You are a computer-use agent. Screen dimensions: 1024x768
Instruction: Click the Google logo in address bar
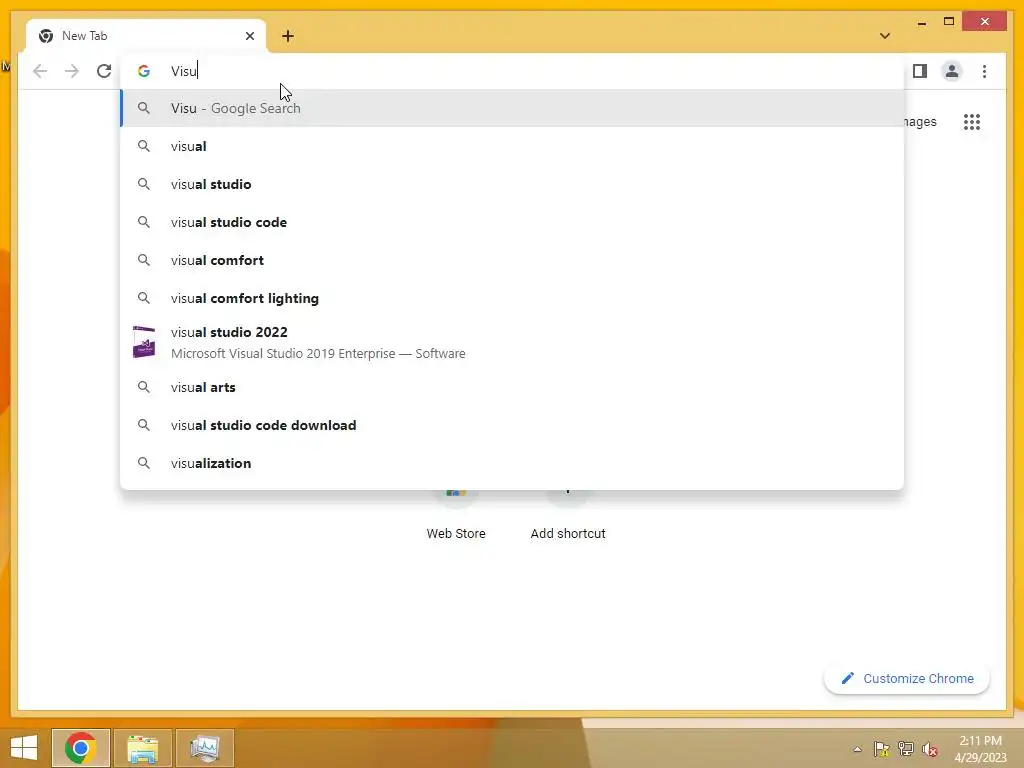tap(144, 71)
